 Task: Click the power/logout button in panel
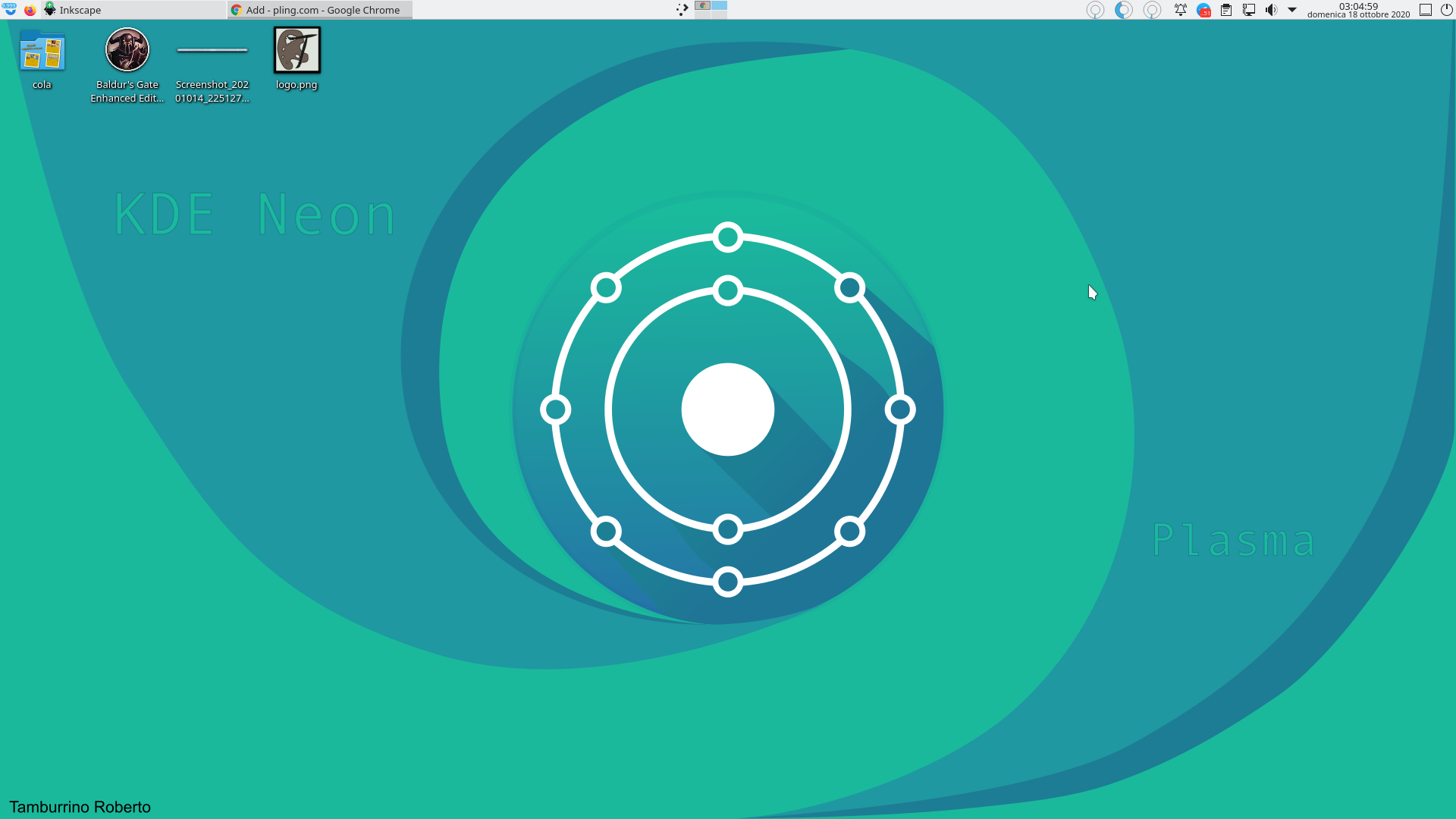tap(1446, 10)
